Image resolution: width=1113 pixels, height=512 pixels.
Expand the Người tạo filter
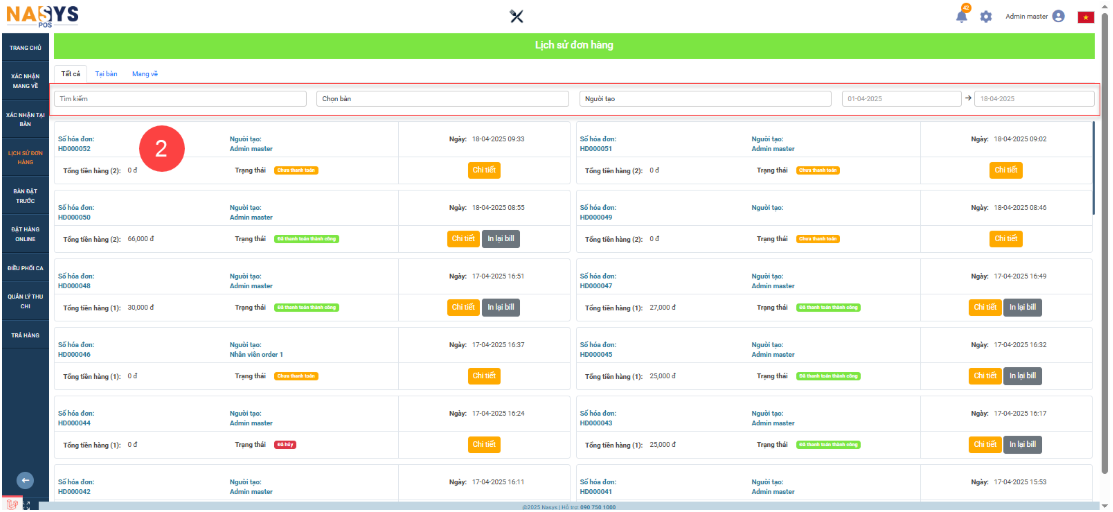(x=705, y=99)
